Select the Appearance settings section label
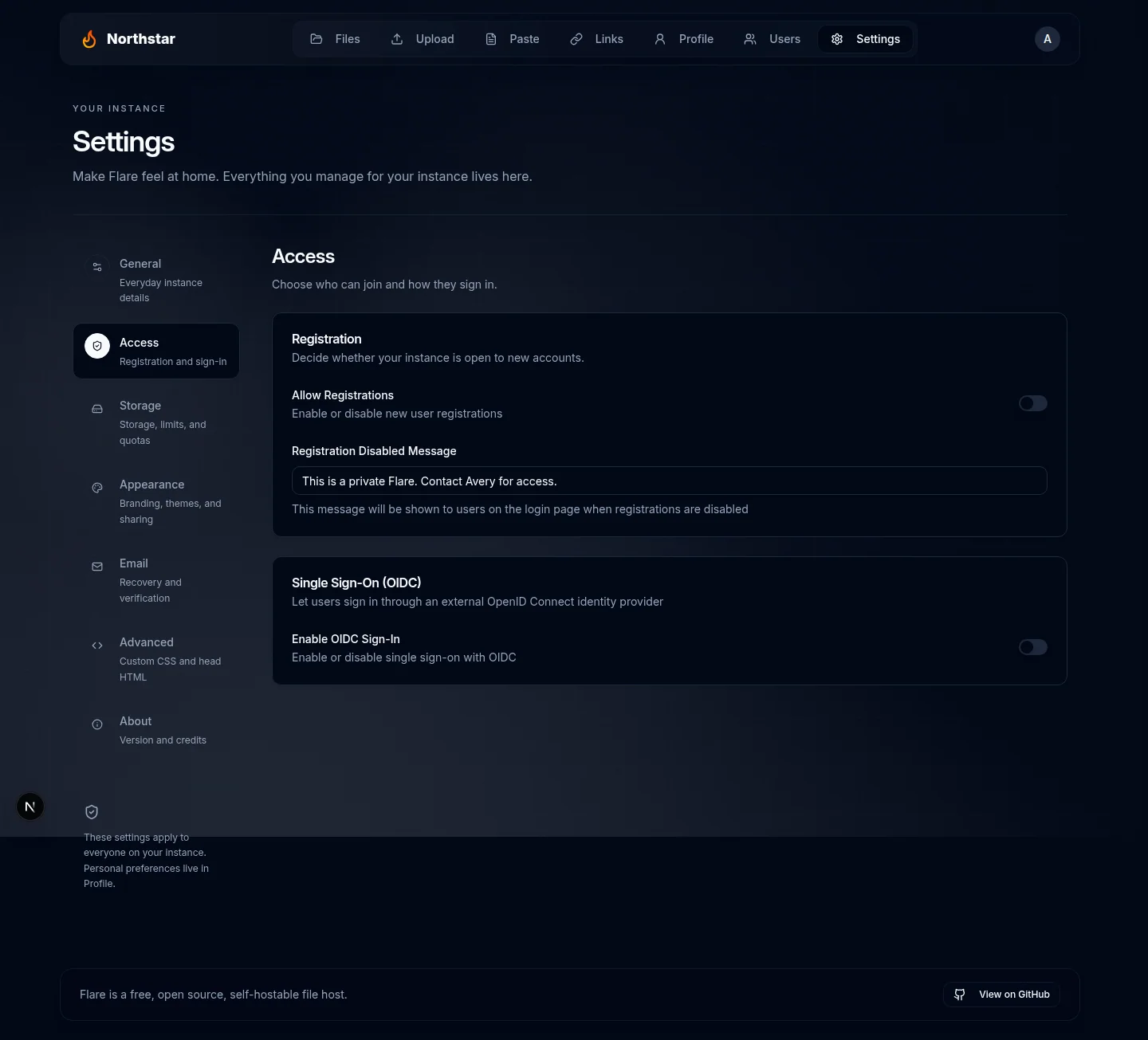This screenshot has height=1040, width=1148. [151, 485]
